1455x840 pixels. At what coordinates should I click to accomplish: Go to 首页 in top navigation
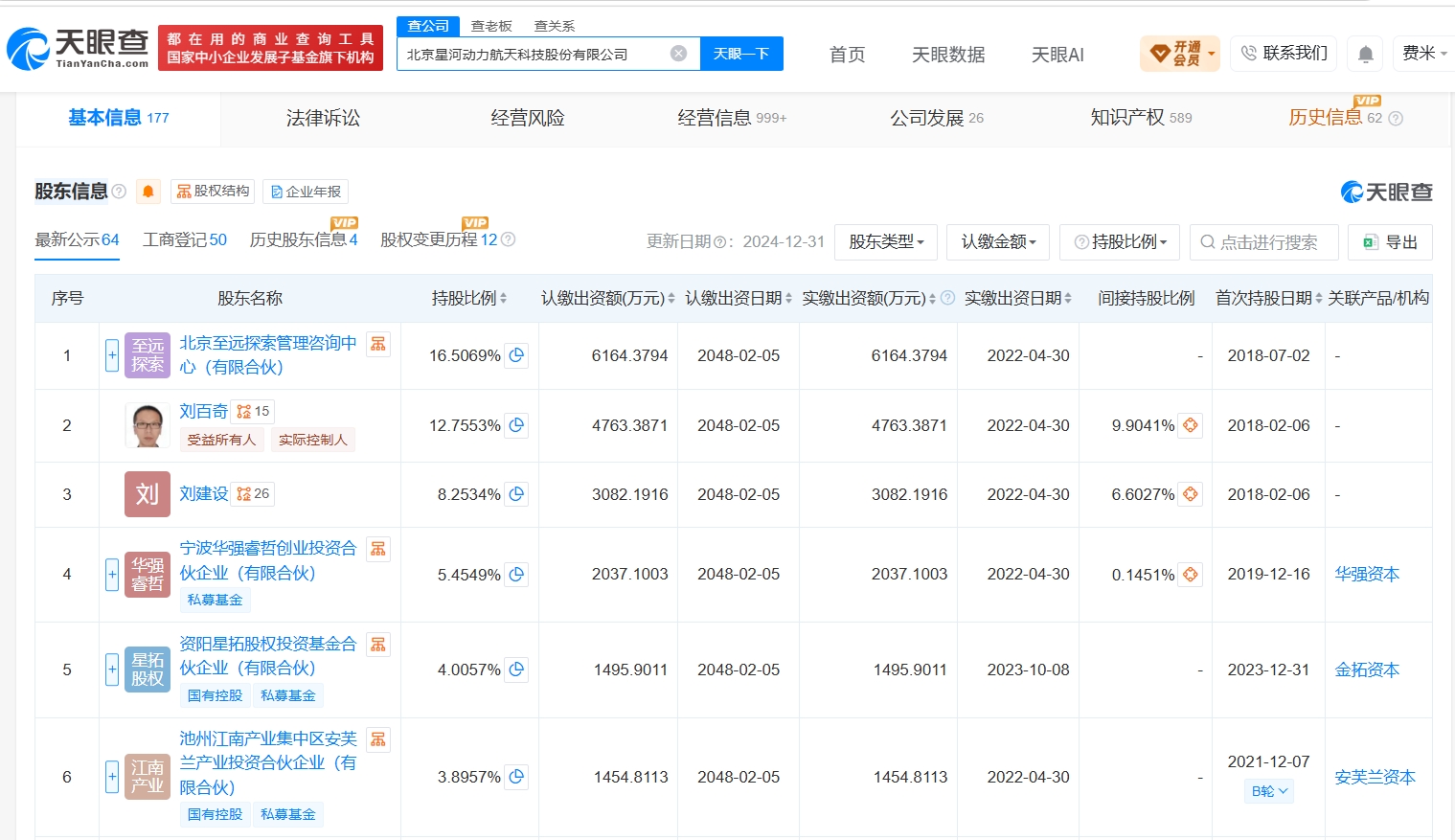click(847, 55)
